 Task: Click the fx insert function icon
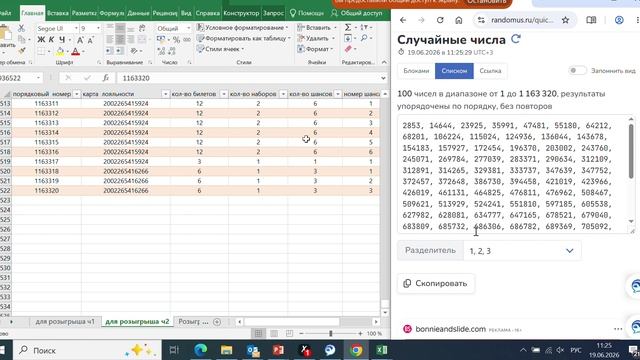coord(105,78)
